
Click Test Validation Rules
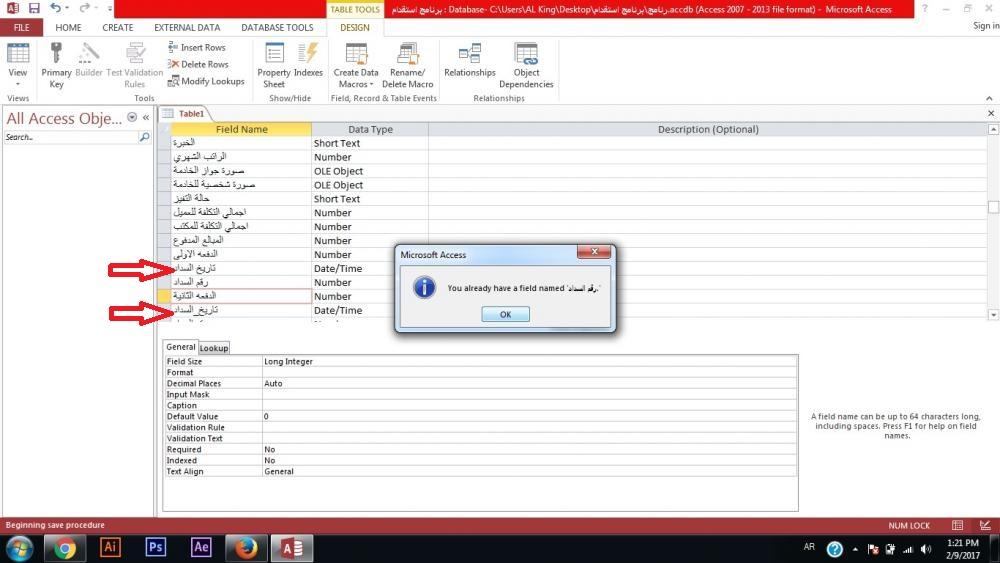(x=135, y=65)
